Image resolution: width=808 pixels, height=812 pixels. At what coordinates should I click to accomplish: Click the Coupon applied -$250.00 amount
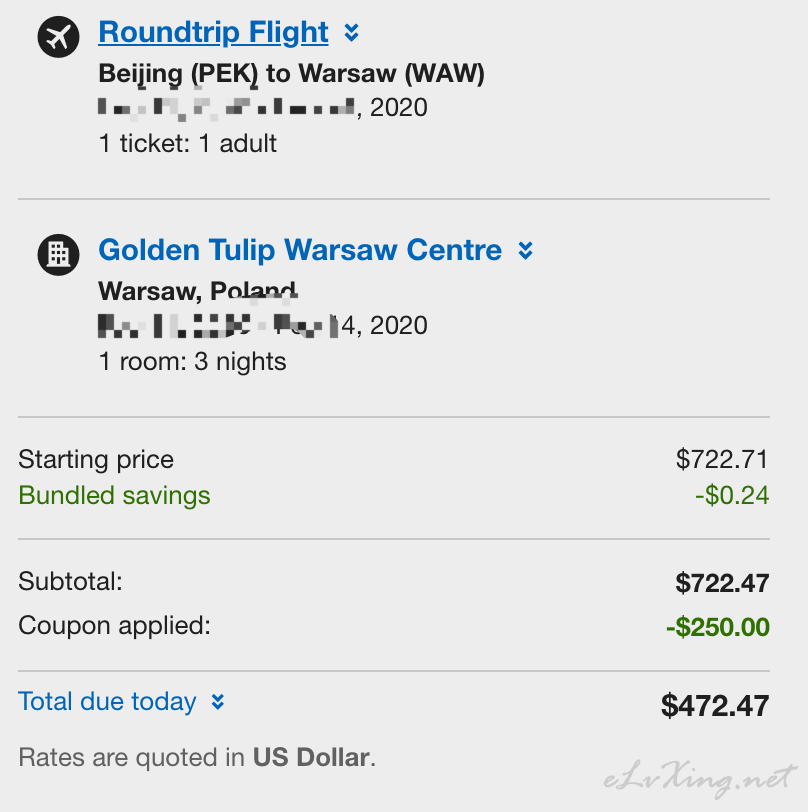[x=718, y=627]
